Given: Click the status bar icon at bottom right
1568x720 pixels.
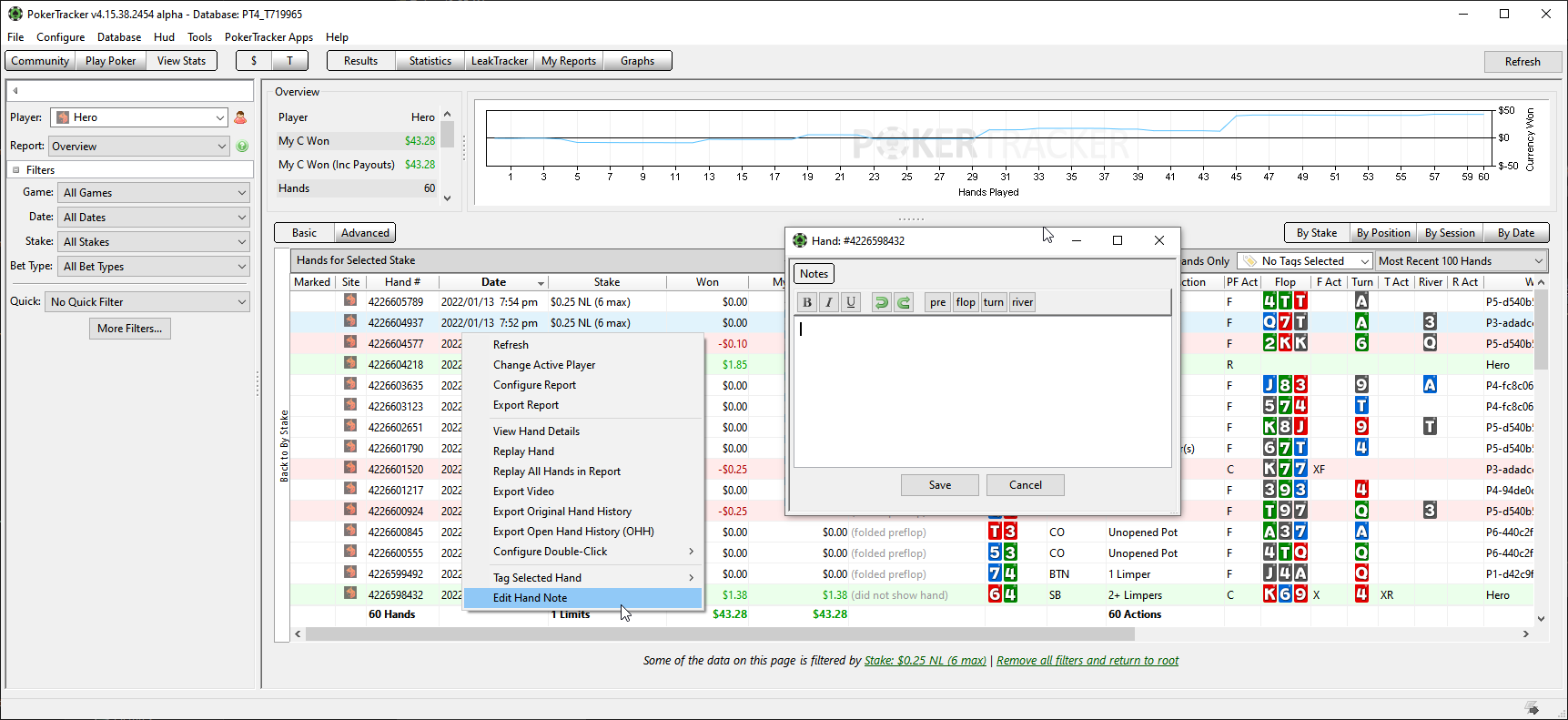Looking at the screenshot, I should 1533,708.
